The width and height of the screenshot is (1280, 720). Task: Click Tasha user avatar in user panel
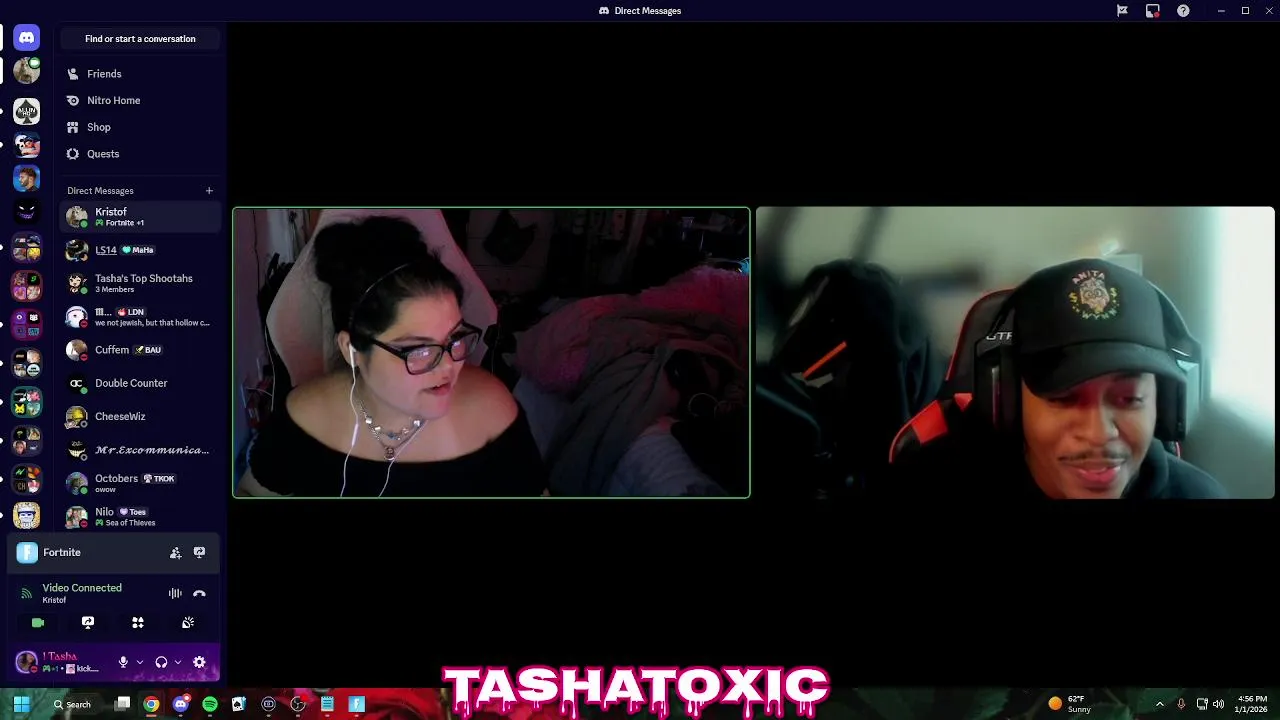tap(27, 662)
